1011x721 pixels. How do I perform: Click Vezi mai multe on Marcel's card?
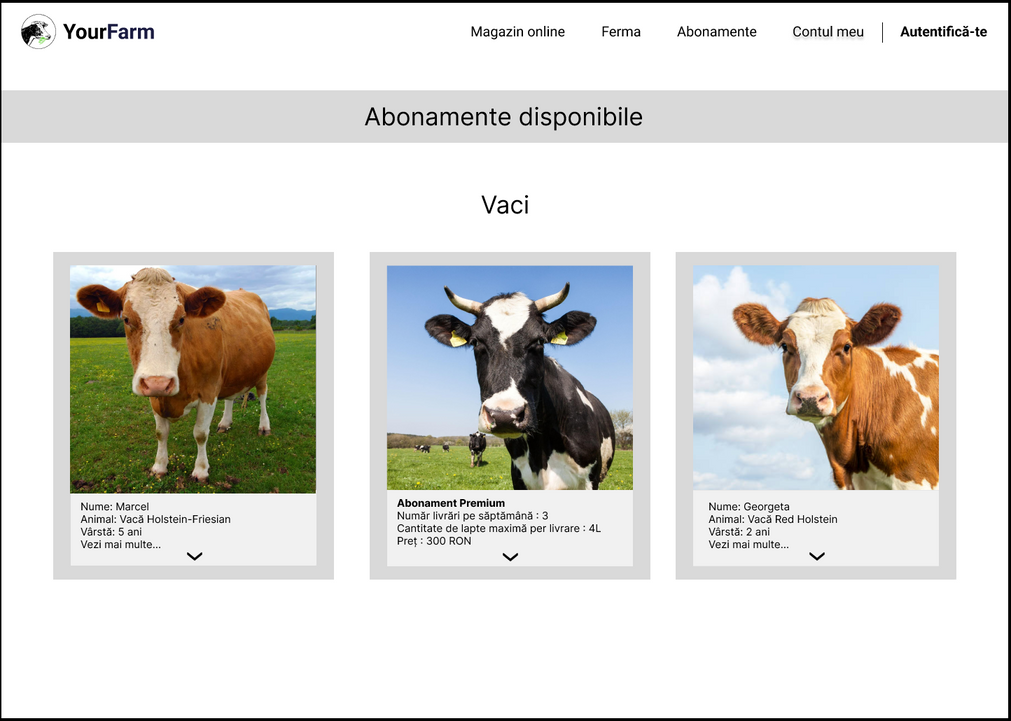(x=121, y=544)
